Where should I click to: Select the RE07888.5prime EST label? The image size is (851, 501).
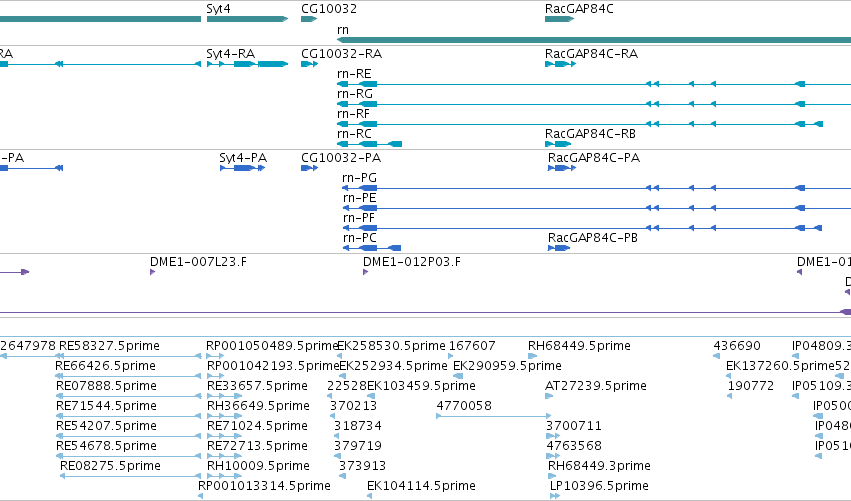pyautogui.click(x=106, y=386)
